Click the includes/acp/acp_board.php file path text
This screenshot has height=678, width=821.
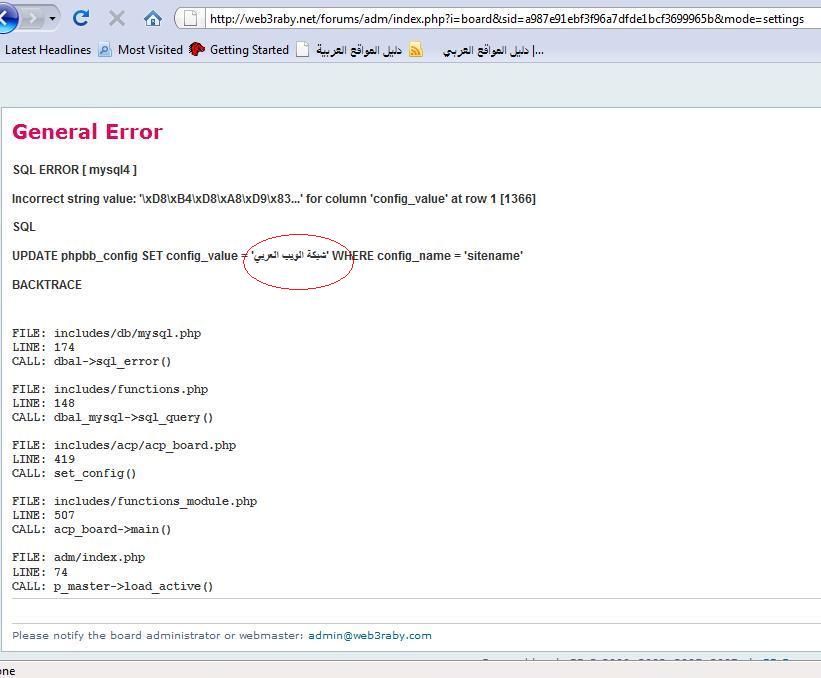145,445
